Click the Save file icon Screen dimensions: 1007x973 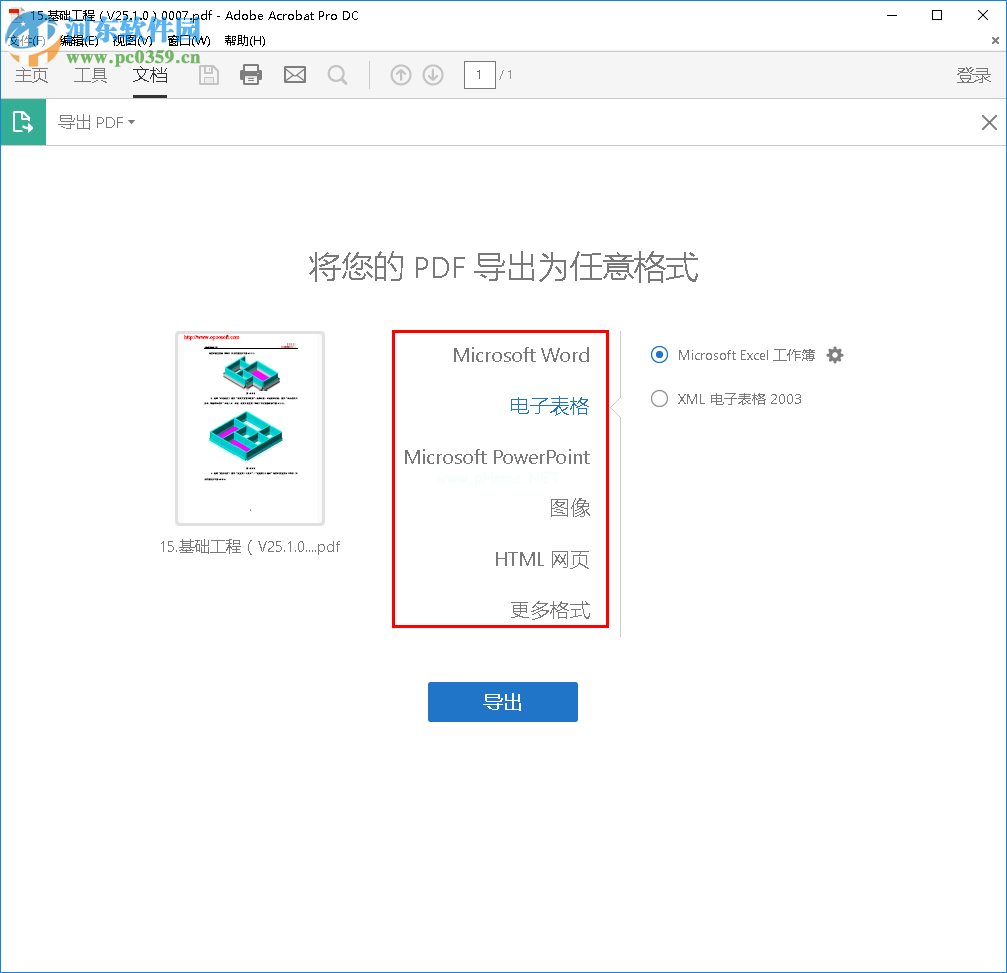(x=208, y=74)
